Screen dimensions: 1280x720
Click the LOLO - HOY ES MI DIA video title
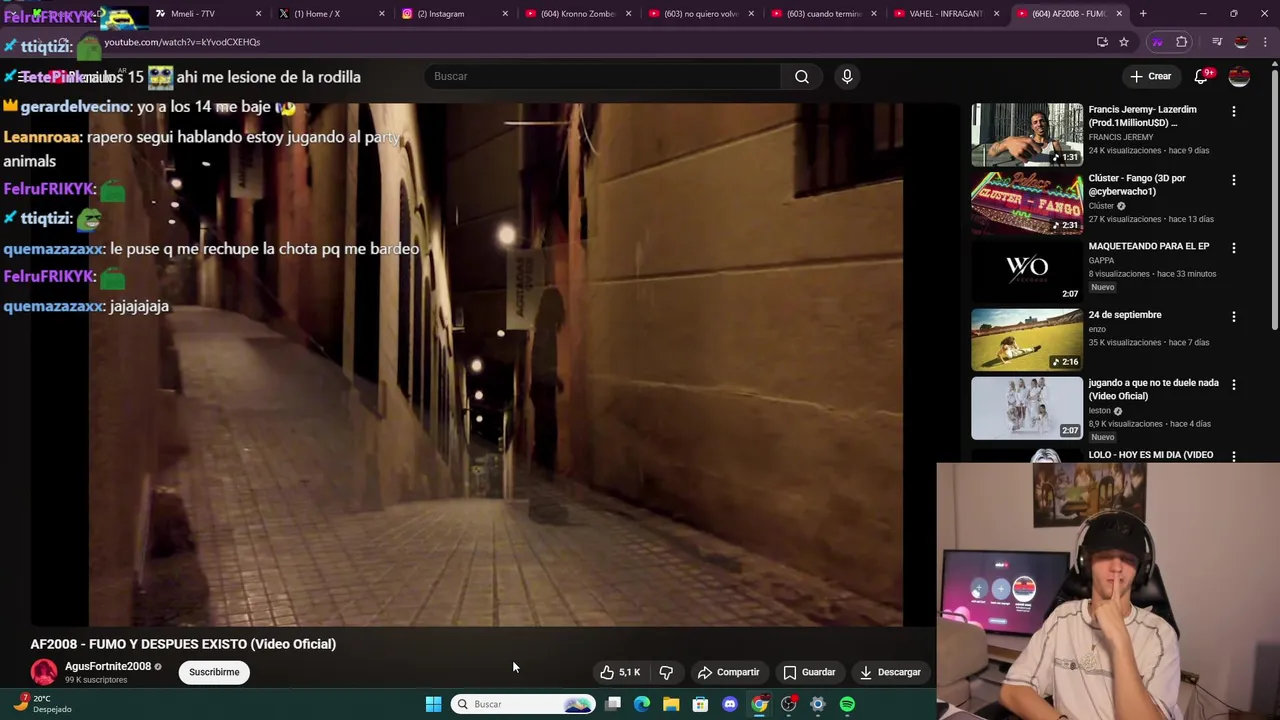1150,455
